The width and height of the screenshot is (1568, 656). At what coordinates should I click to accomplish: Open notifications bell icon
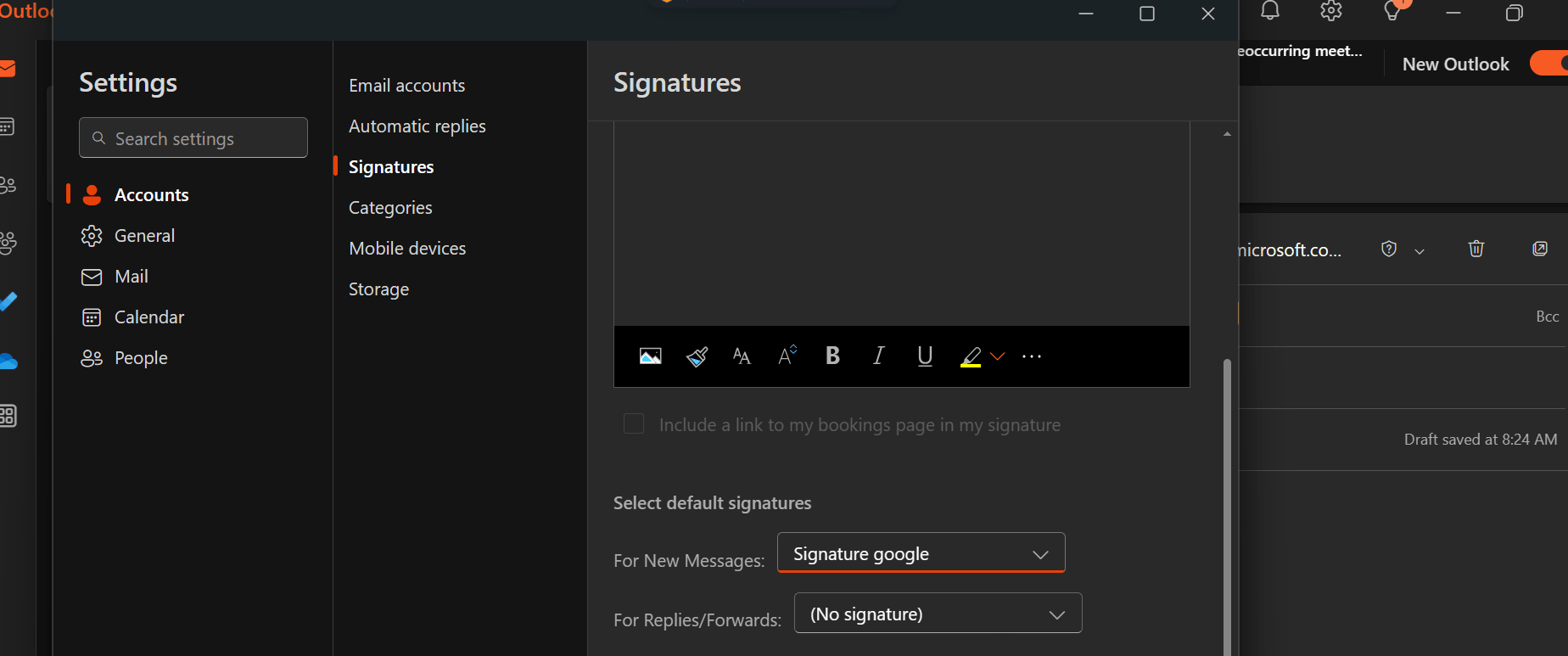click(x=1270, y=11)
